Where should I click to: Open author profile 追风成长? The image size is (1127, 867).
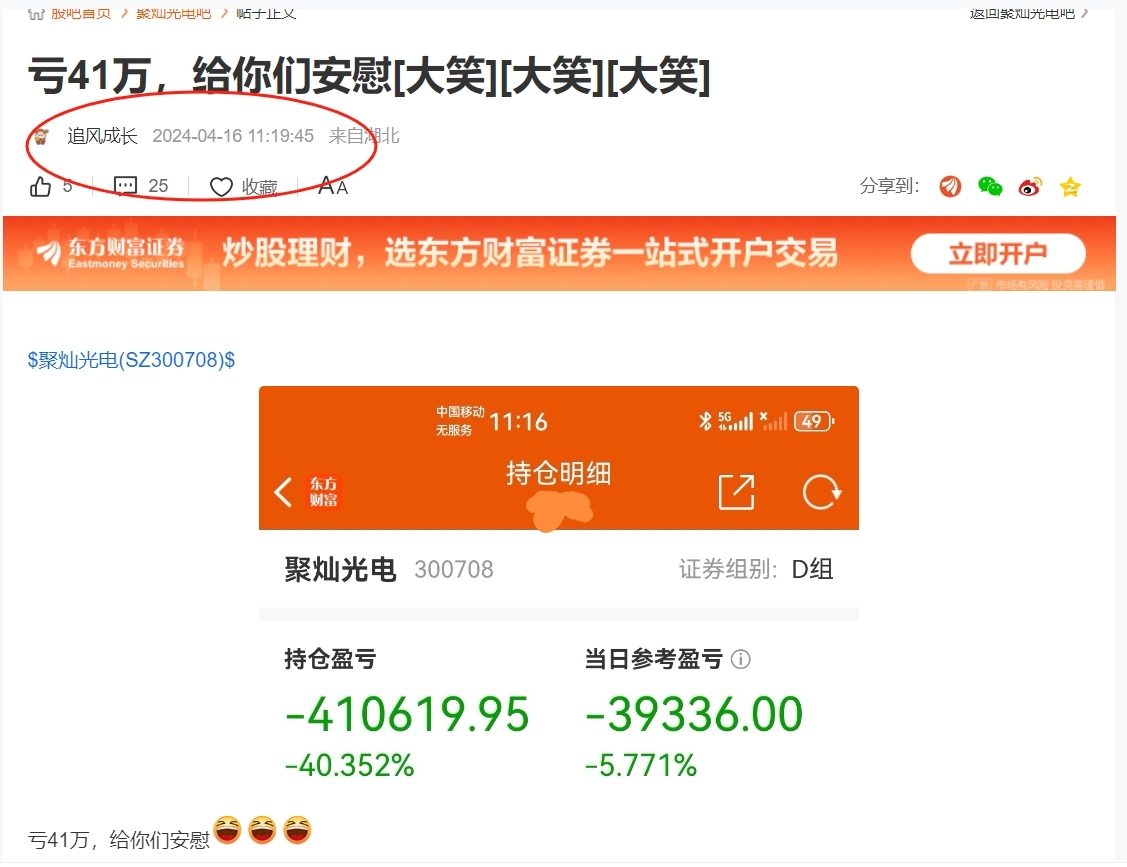[x=102, y=136]
